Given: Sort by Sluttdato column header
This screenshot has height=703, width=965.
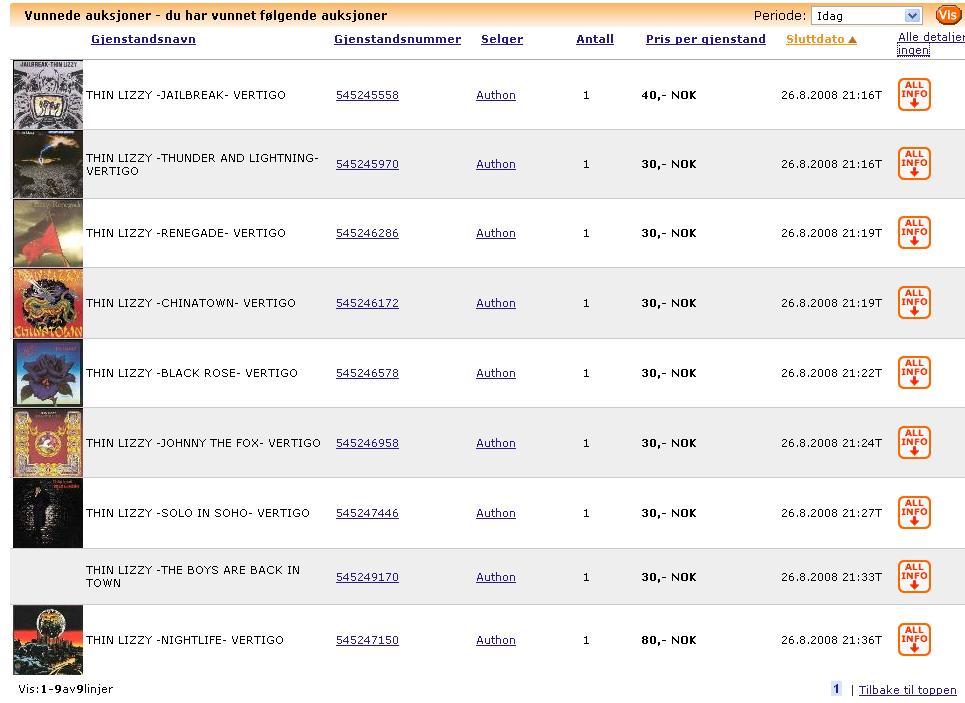Looking at the screenshot, I should [821, 39].
